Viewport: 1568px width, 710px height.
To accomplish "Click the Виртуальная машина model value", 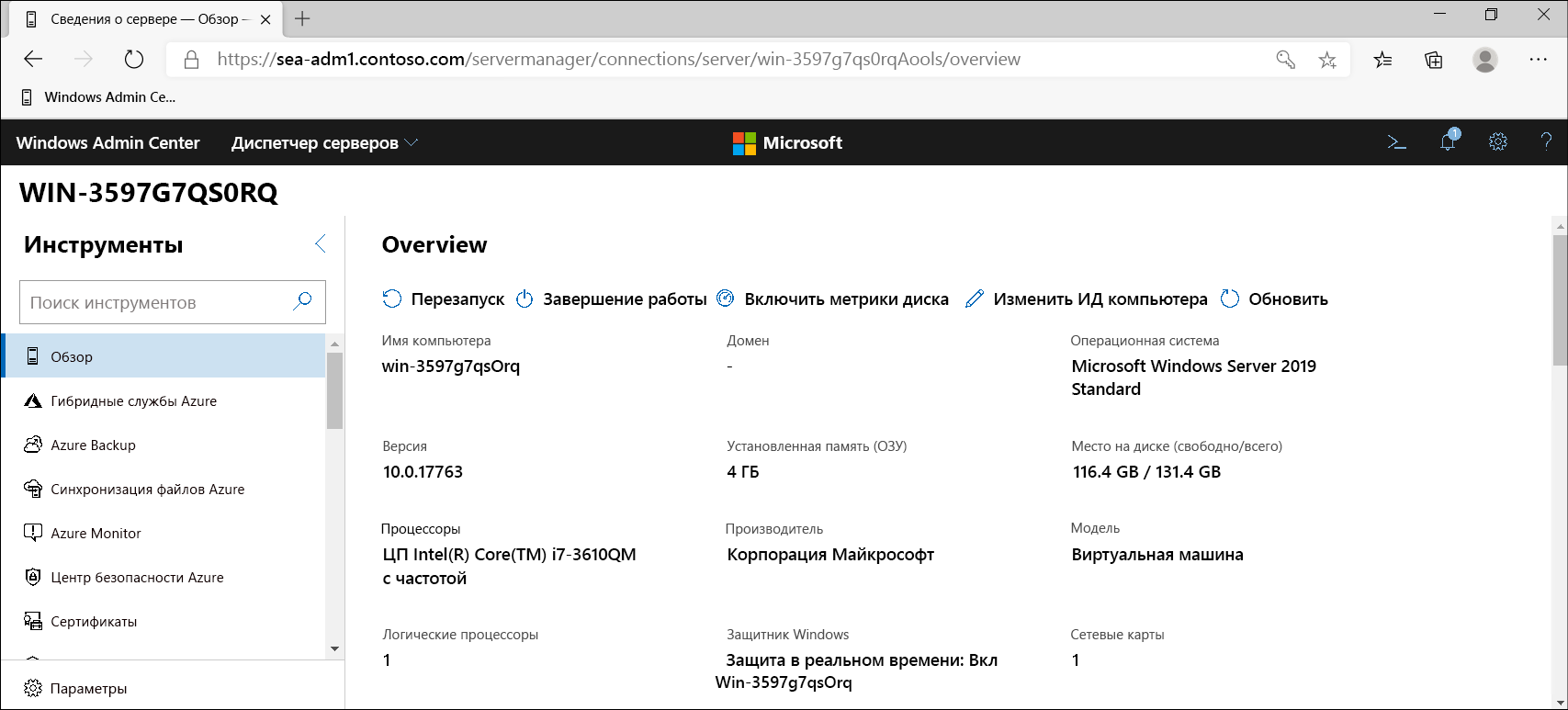I will pos(1157,554).
